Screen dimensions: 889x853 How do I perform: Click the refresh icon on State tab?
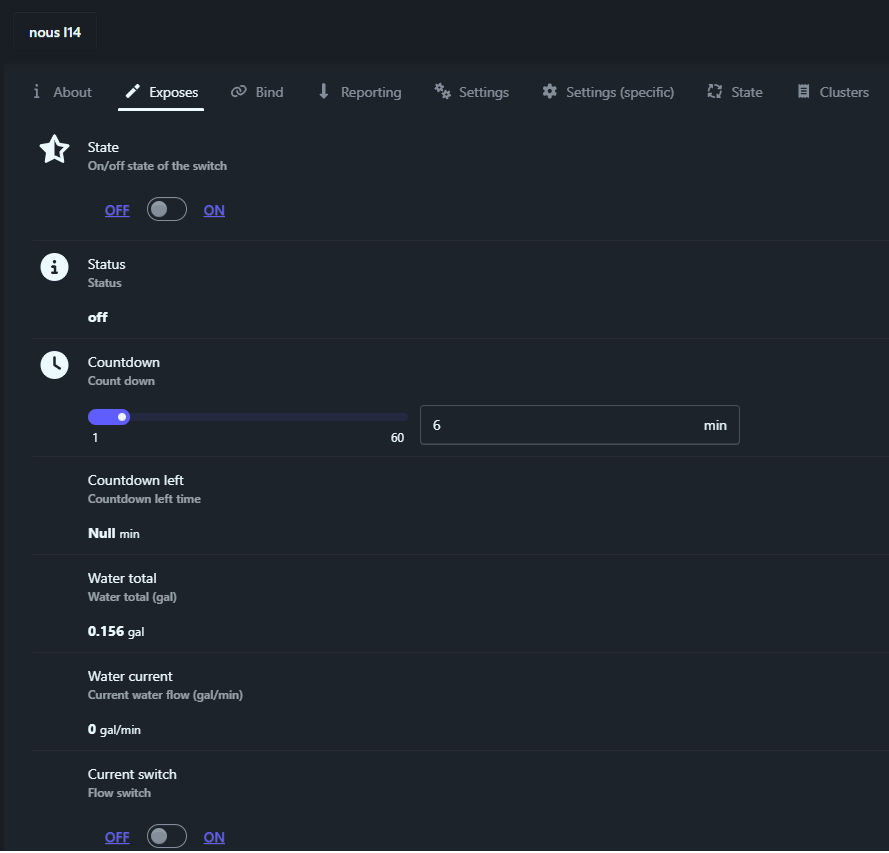[714, 92]
